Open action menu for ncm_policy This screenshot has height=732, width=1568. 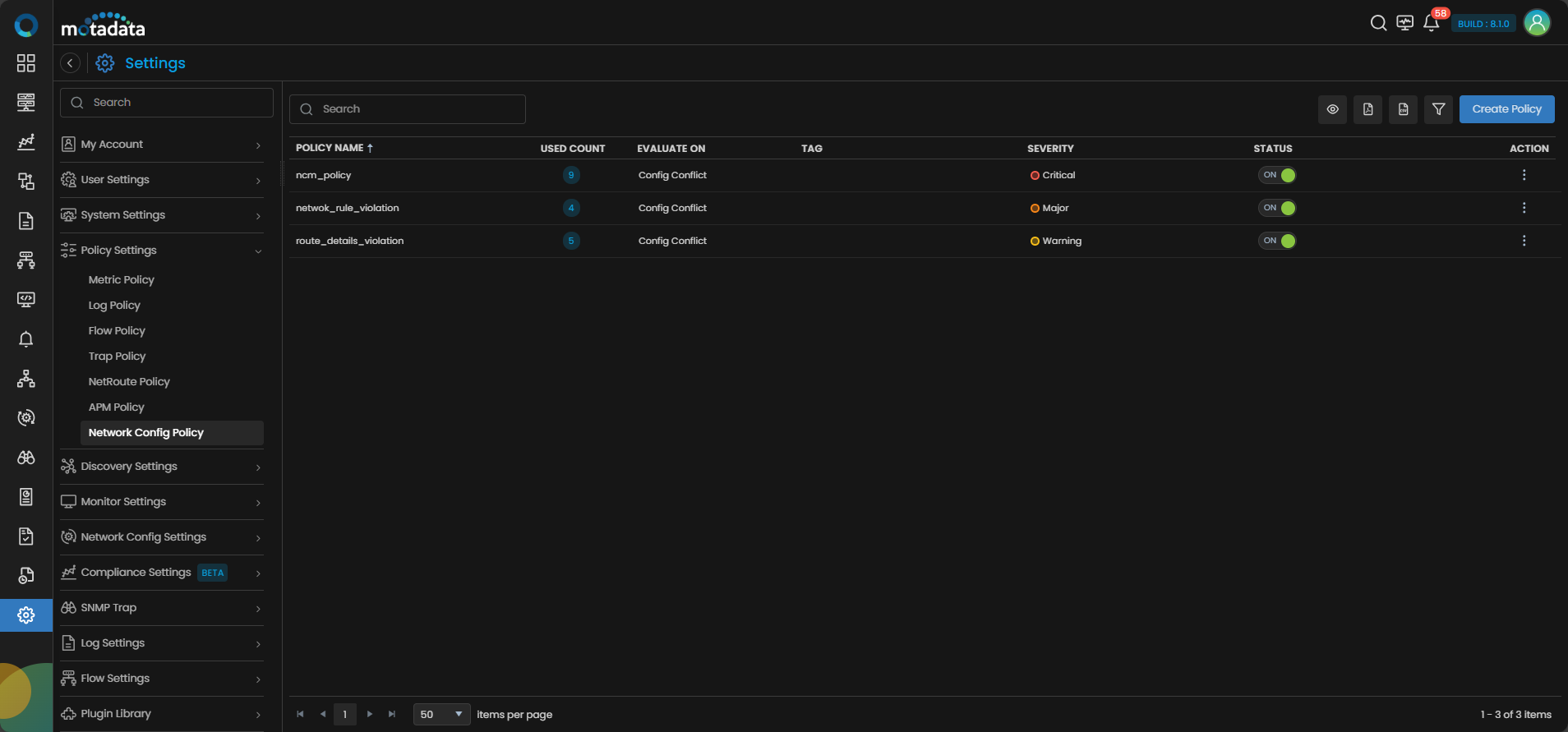click(x=1524, y=175)
